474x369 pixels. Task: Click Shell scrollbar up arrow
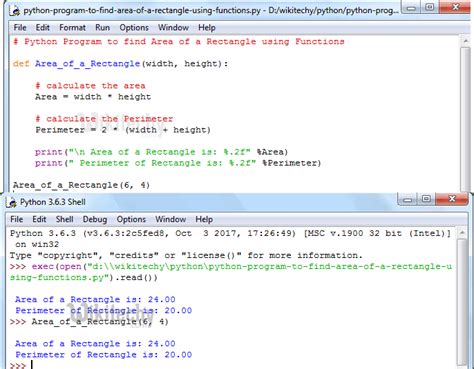pos(462,233)
